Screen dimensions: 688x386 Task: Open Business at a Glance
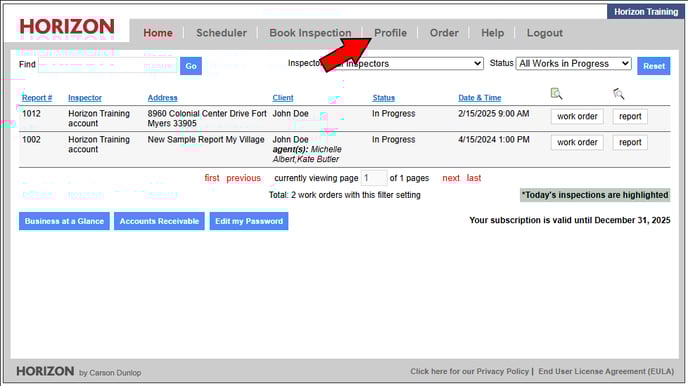(x=64, y=221)
